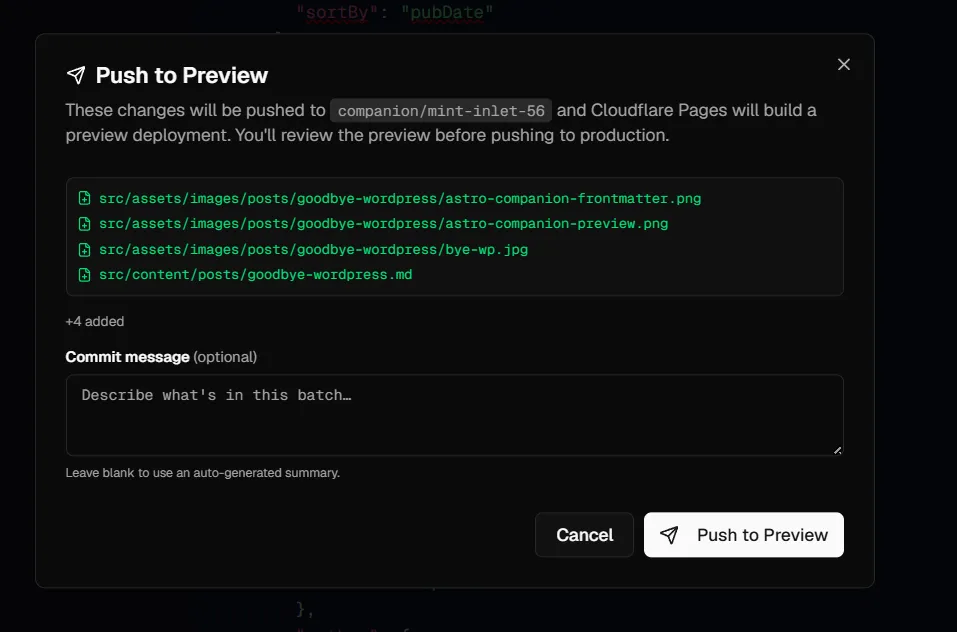Select the astro-companion-preview.png file path

[x=383, y=224]
